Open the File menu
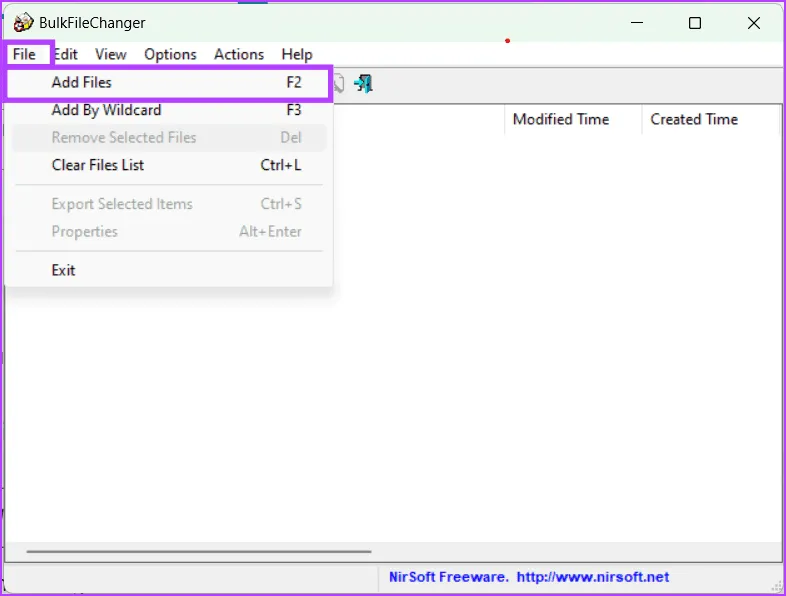Image resolution: width=786 pixels, height=596 pixels. pos(24,54)
